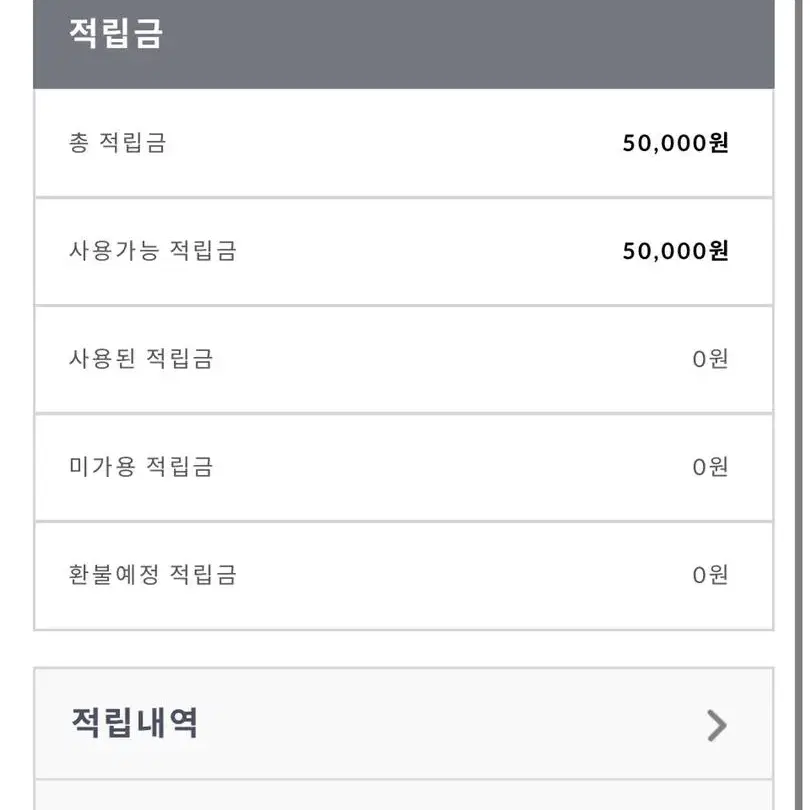Screen dimensions: 810x810
Task: Select the 미가용 적립금 label
Action: tap(141, 466)
